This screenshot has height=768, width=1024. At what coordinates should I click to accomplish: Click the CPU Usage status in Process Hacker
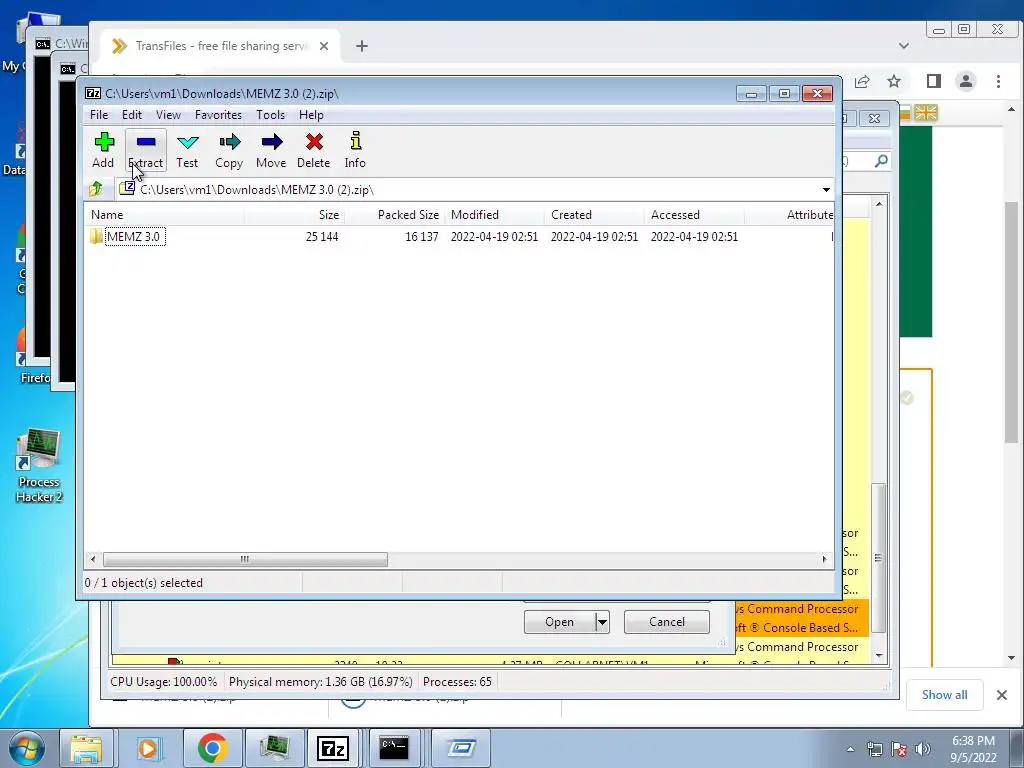[163, 682]
